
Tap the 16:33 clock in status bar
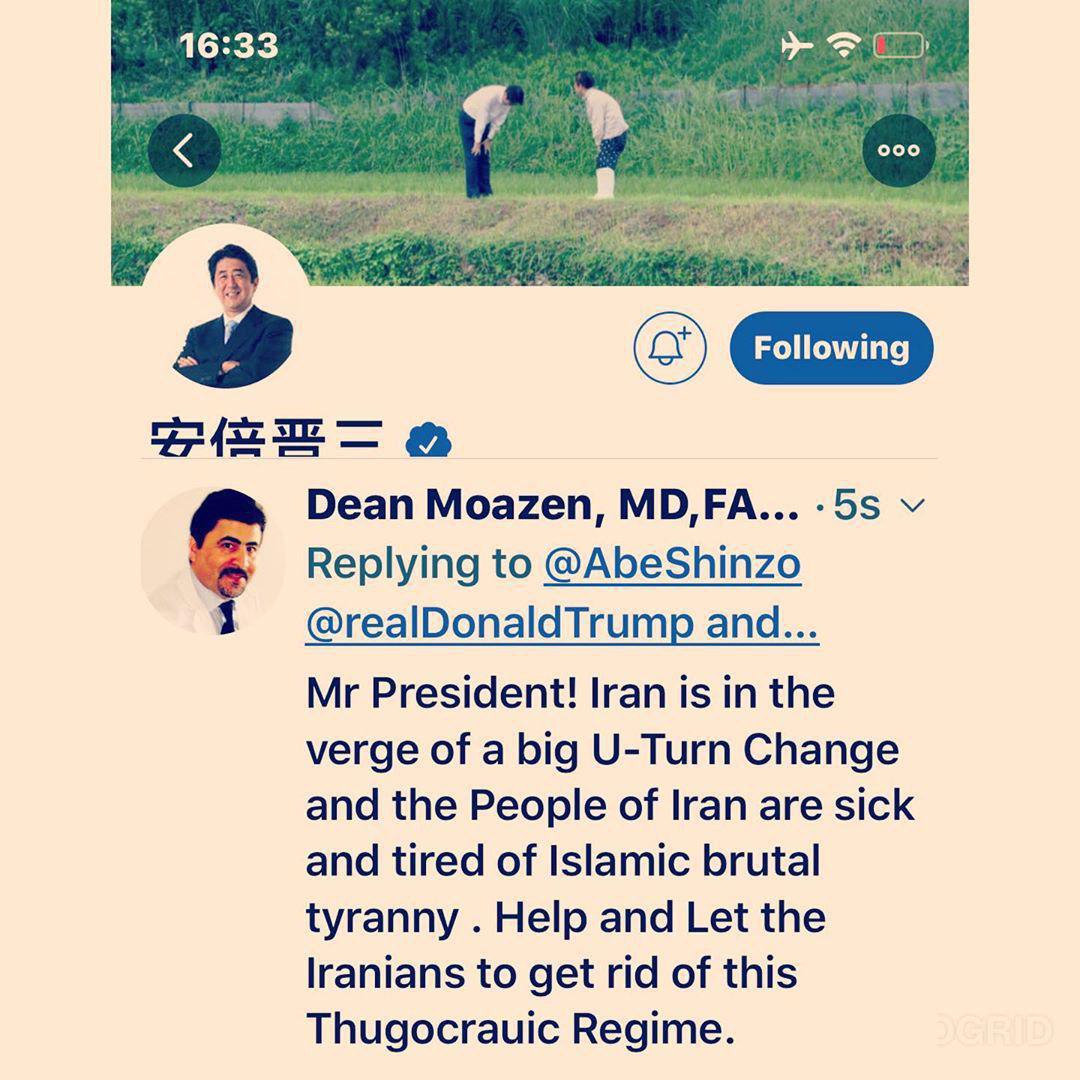(x=229, y=46)
